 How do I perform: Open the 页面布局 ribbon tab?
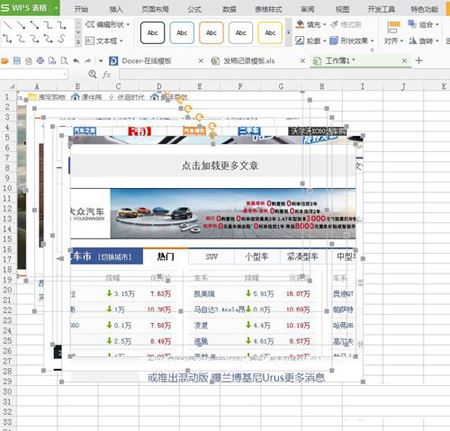[155, 9]
